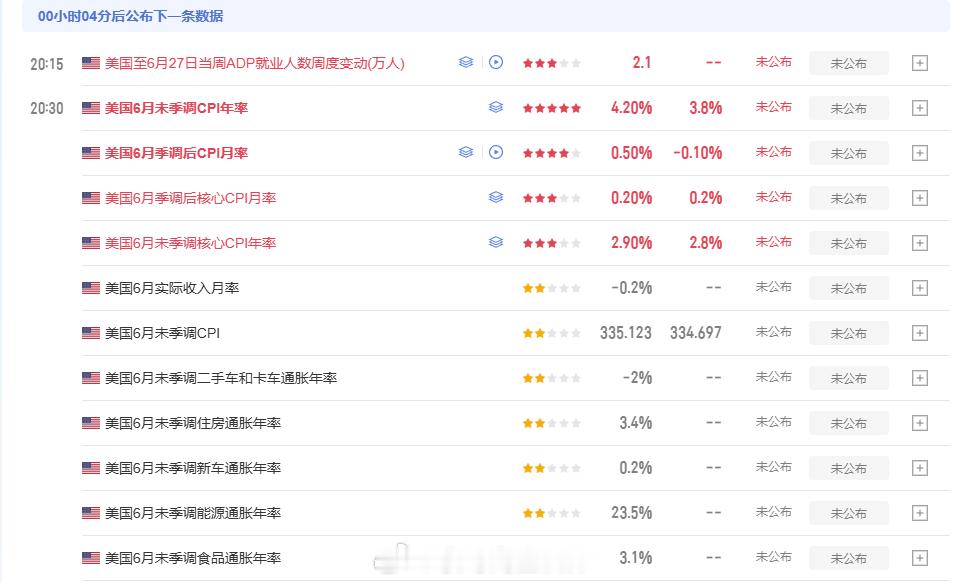Select previous value -2% in 二手车 row

point(637,378)
